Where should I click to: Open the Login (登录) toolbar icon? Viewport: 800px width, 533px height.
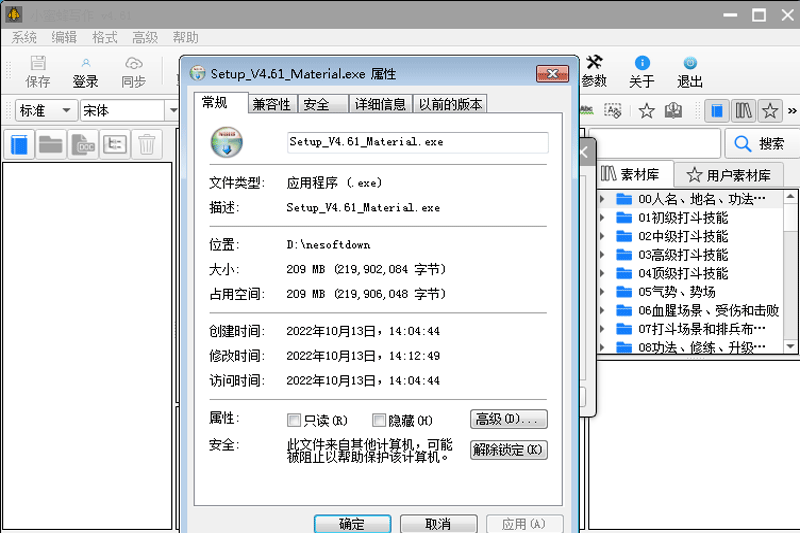(x=85, y=71)
